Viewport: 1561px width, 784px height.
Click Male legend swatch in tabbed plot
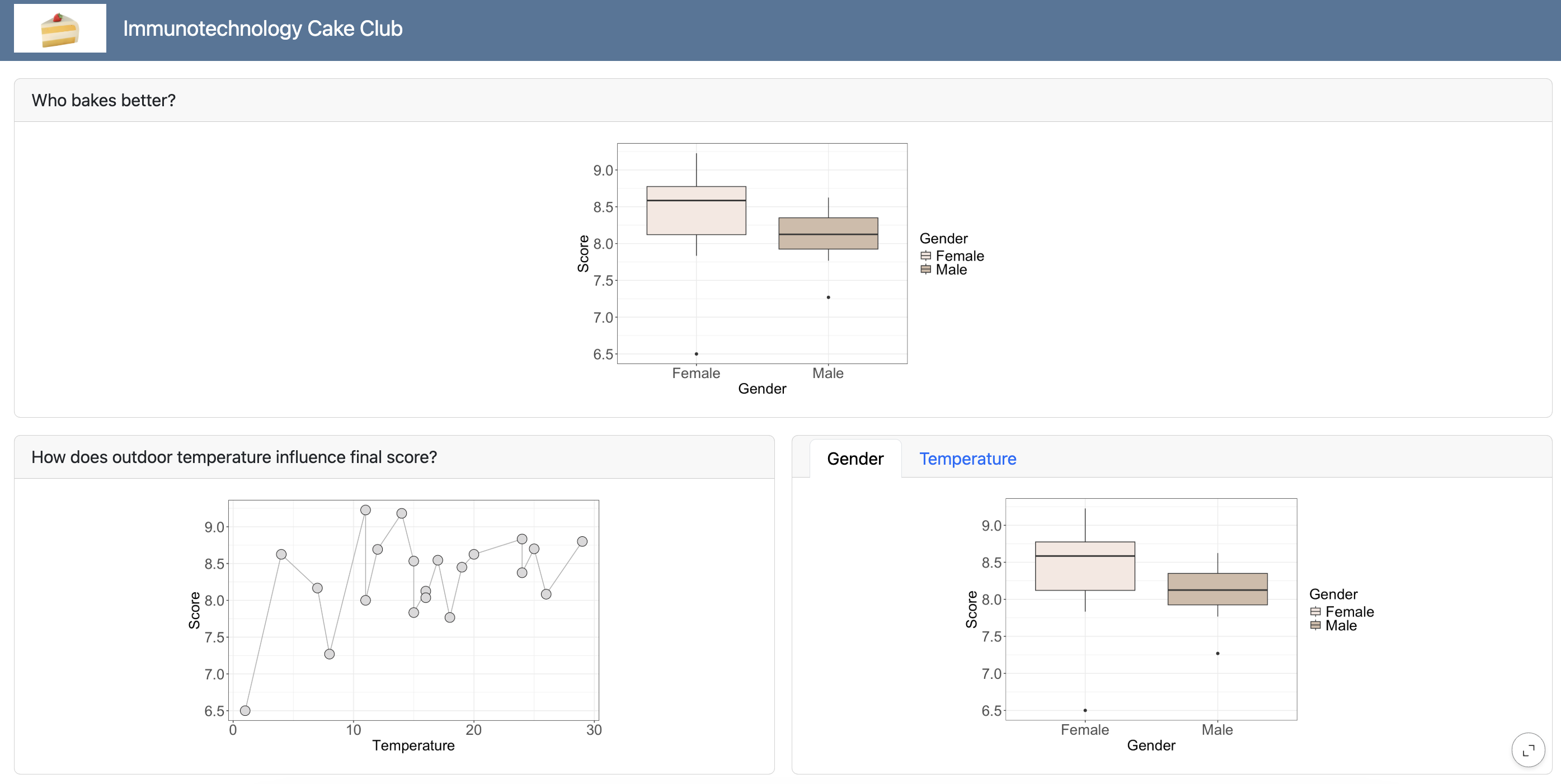coord(1315,625)
